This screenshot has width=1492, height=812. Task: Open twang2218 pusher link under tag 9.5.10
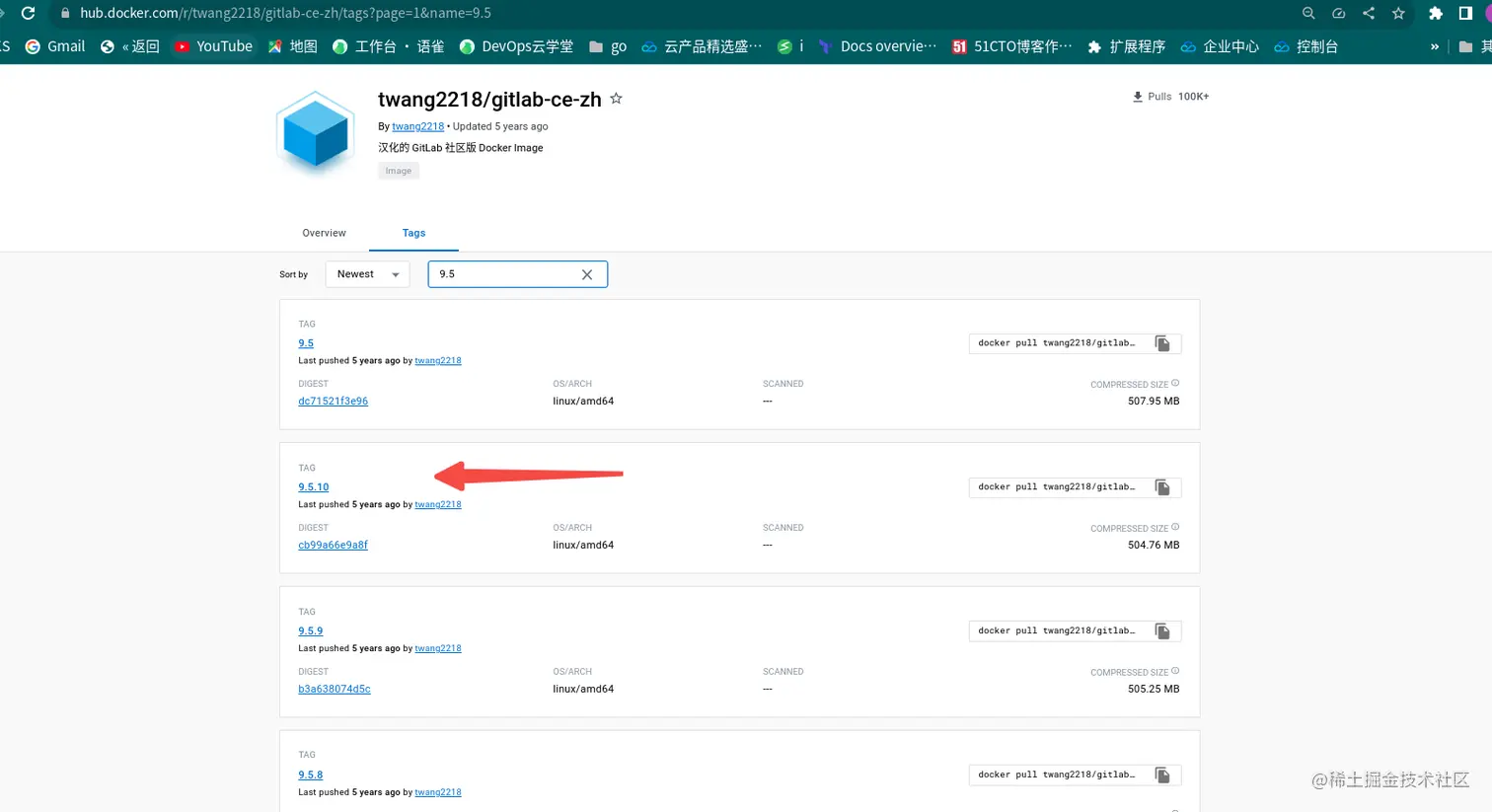point(438,505)
